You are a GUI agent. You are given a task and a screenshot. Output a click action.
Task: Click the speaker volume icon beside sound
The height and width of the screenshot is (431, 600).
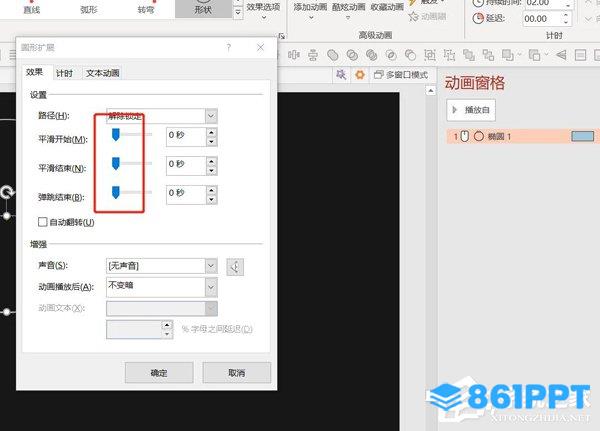tap(235, 267)
